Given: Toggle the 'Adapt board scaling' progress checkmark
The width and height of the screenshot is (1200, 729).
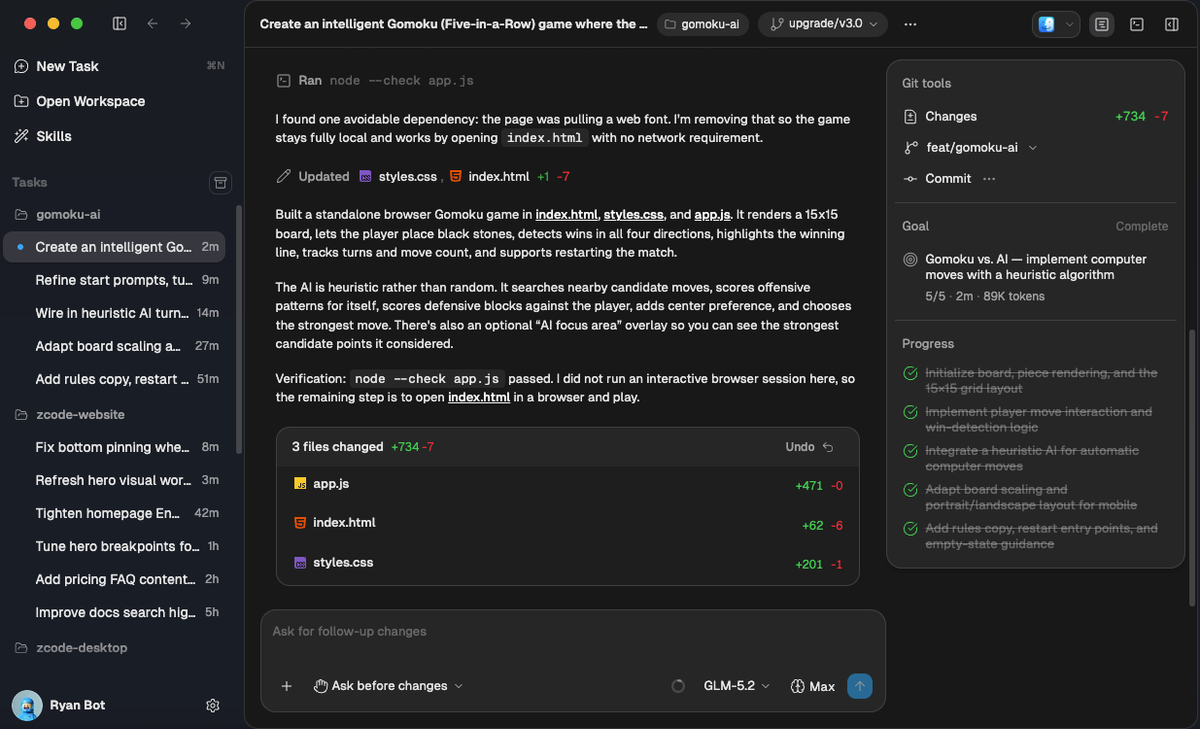Looking at the screenshot, I should tap(910, 490).
